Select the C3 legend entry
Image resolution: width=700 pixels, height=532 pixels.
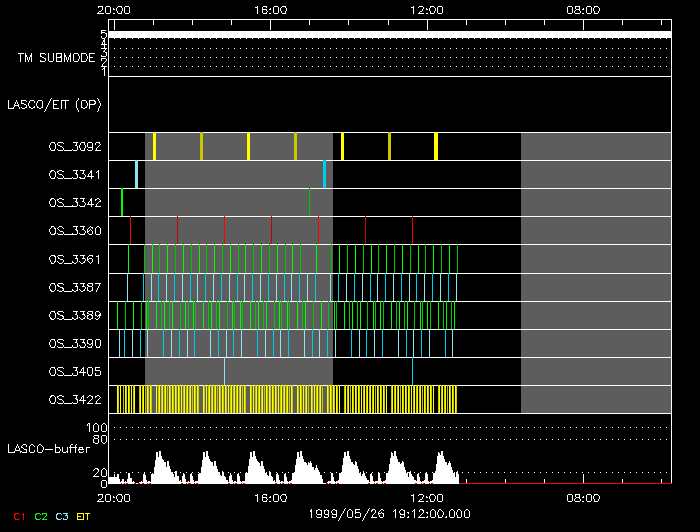point(62,516)
